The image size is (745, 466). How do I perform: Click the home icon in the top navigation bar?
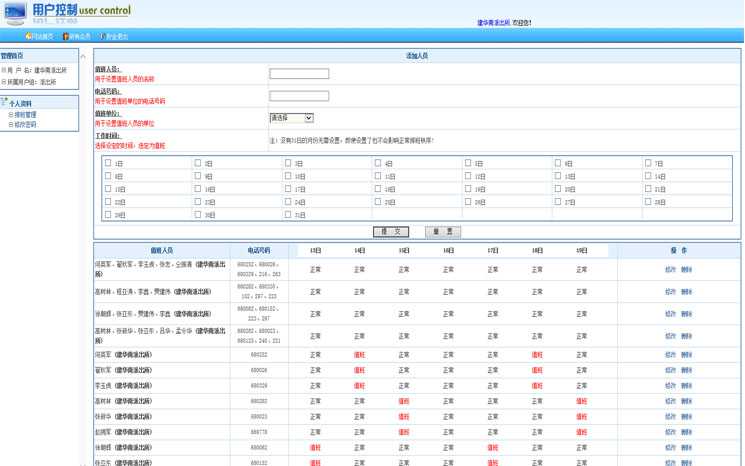point(28,36)
